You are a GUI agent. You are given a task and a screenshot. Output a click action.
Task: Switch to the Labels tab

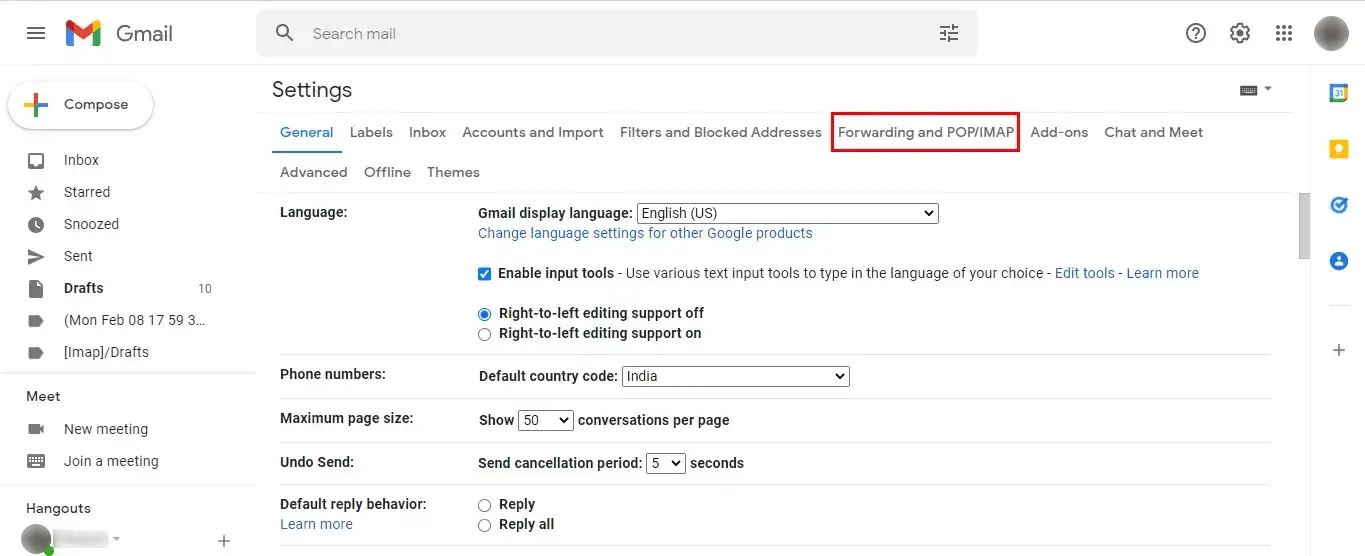(371, 132)
